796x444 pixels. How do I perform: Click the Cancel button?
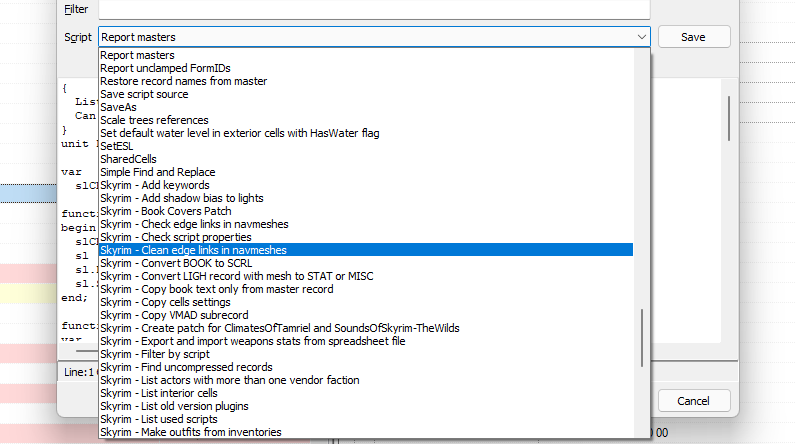tap(694, 401)
